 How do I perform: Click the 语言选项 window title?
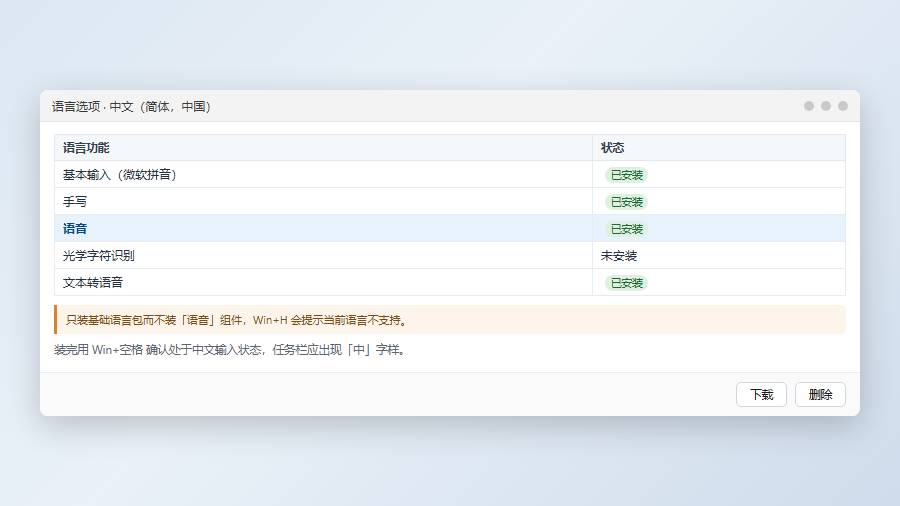[131, 107]
